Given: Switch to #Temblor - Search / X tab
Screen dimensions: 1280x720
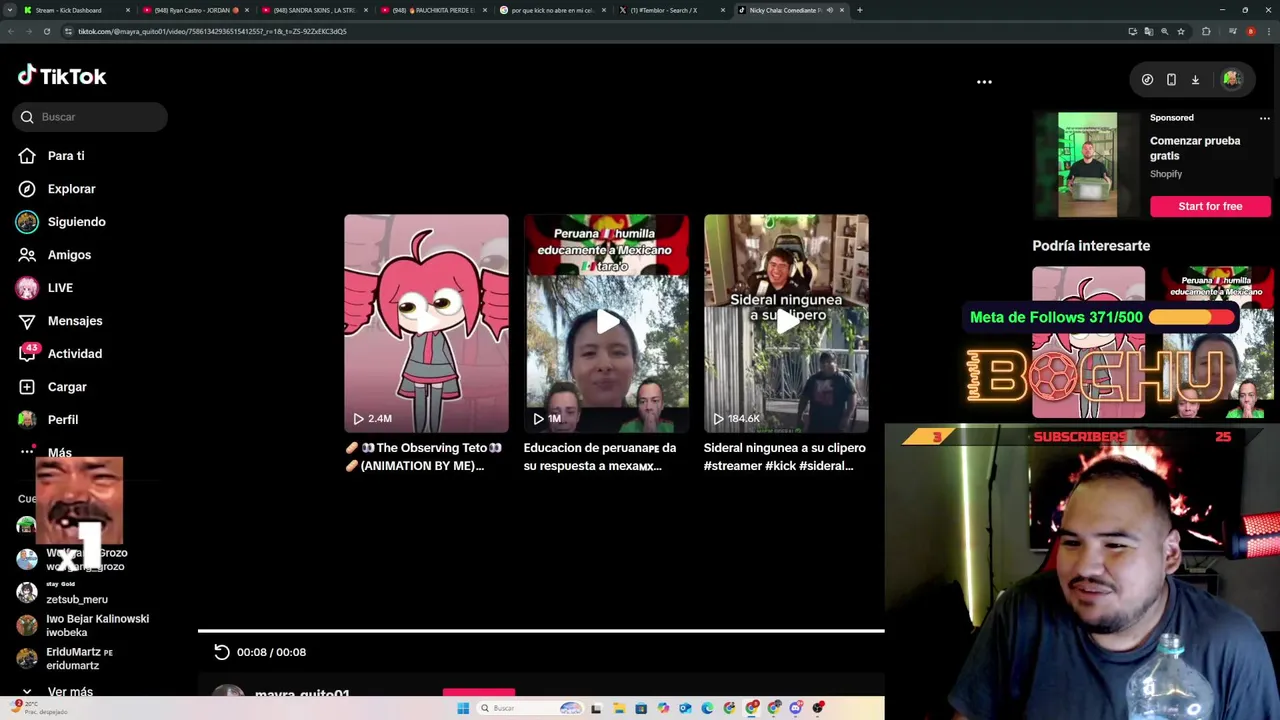Looking at the screenshot, I should click(672, 10).
